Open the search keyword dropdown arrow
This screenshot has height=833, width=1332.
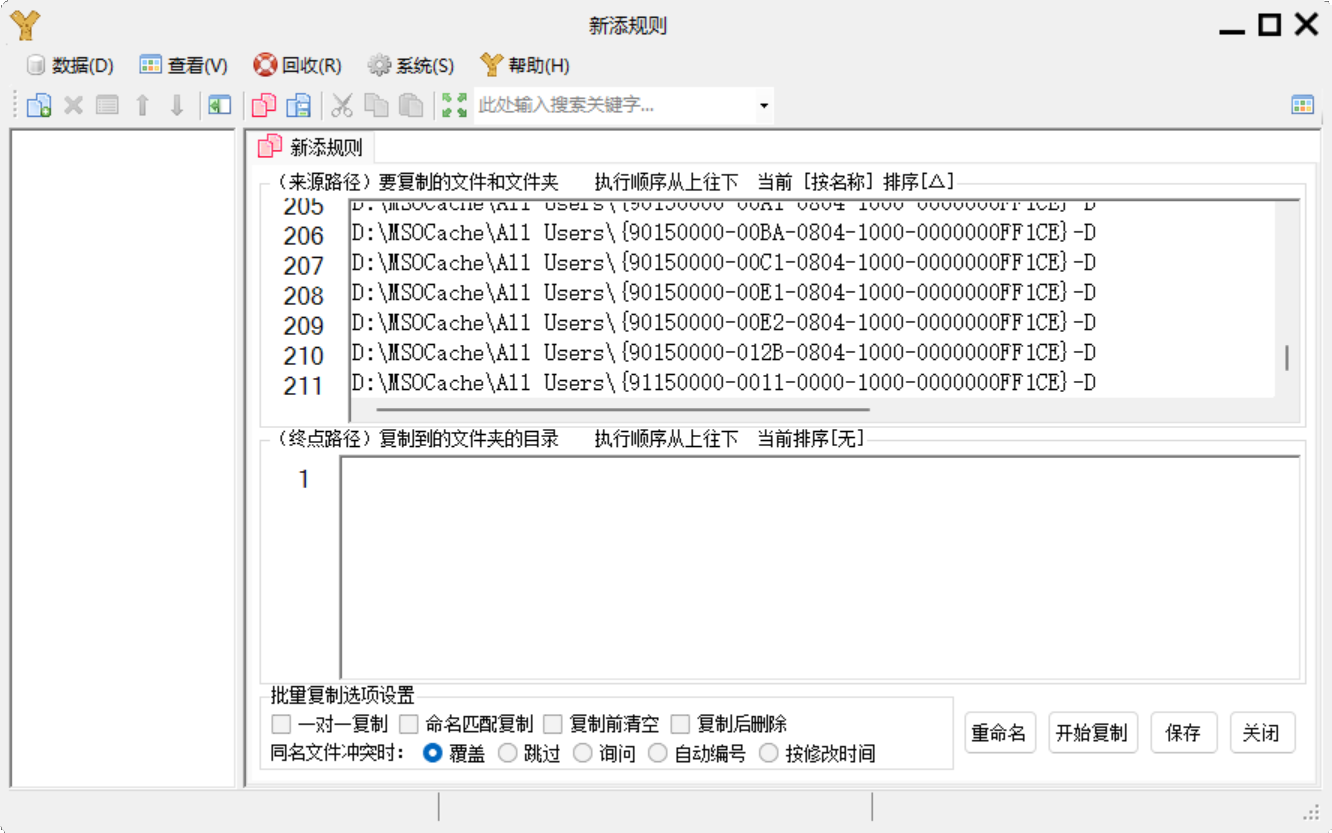coord(764,106)
